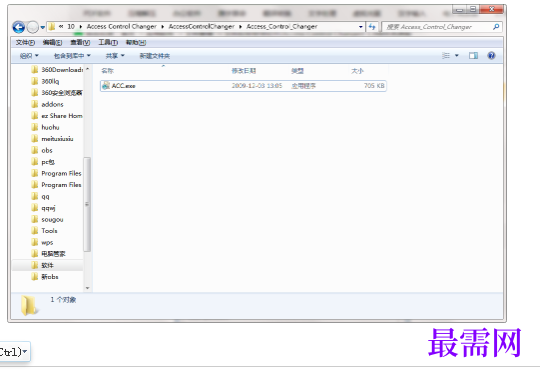Click the wps folder icon in tree
The image size is (540, 374).
(x=34, y=242)
